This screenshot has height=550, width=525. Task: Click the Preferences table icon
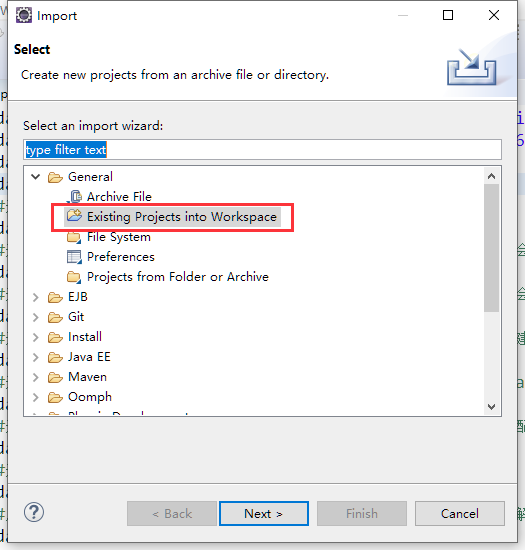(74, 257)
